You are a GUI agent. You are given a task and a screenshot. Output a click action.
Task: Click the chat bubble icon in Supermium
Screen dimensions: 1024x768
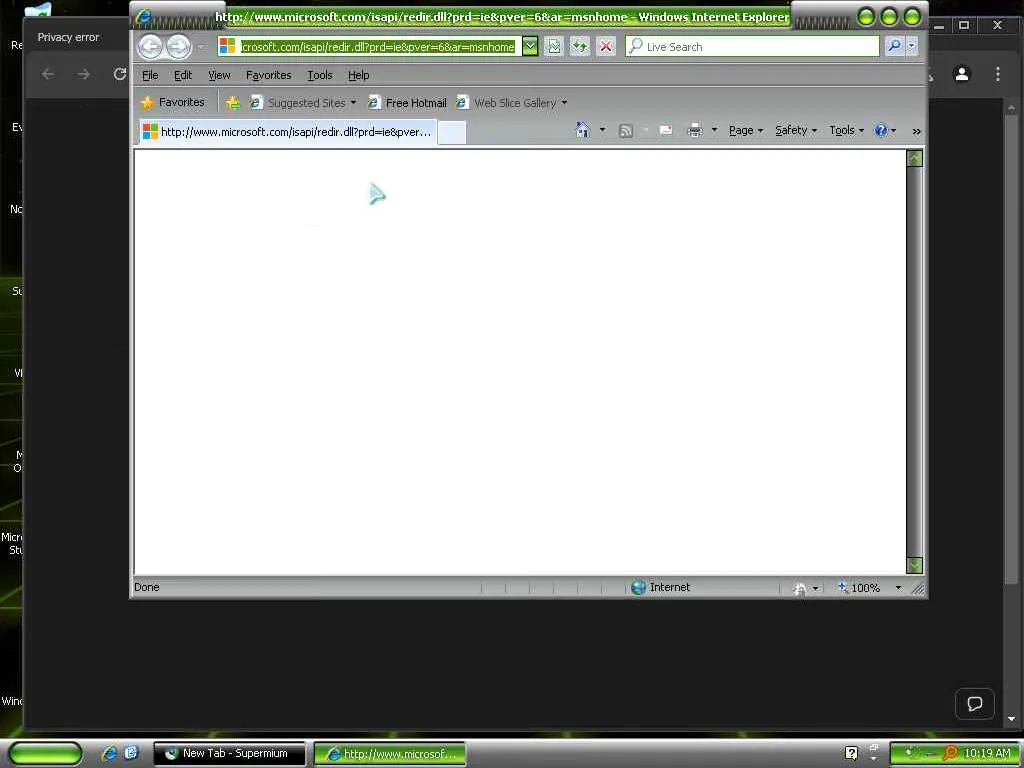(x=975, y=704)
